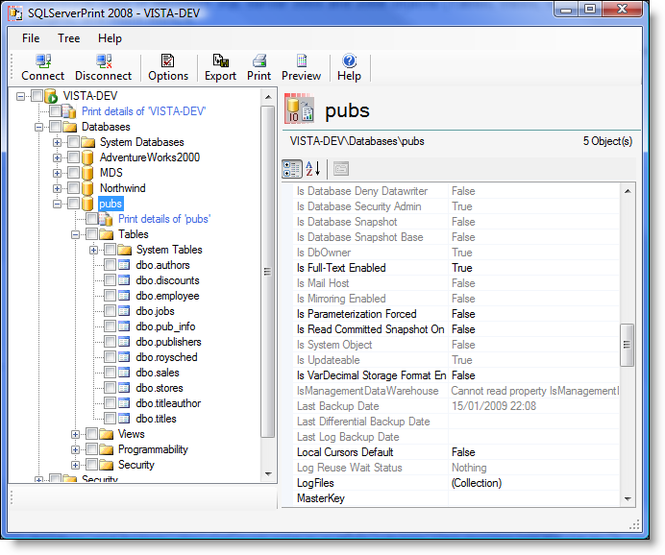Screen dimensions: 665x555
Task: Expand the System Tables node
Action: coord(93,250)
